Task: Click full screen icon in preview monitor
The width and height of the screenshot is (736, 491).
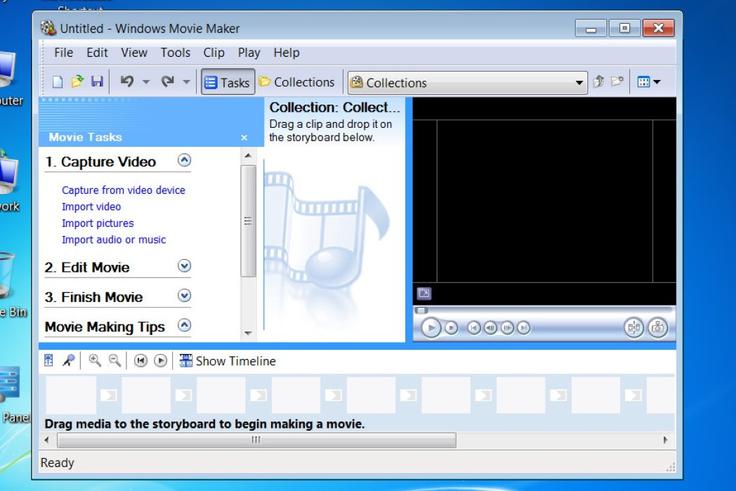Action: point(424,293)
